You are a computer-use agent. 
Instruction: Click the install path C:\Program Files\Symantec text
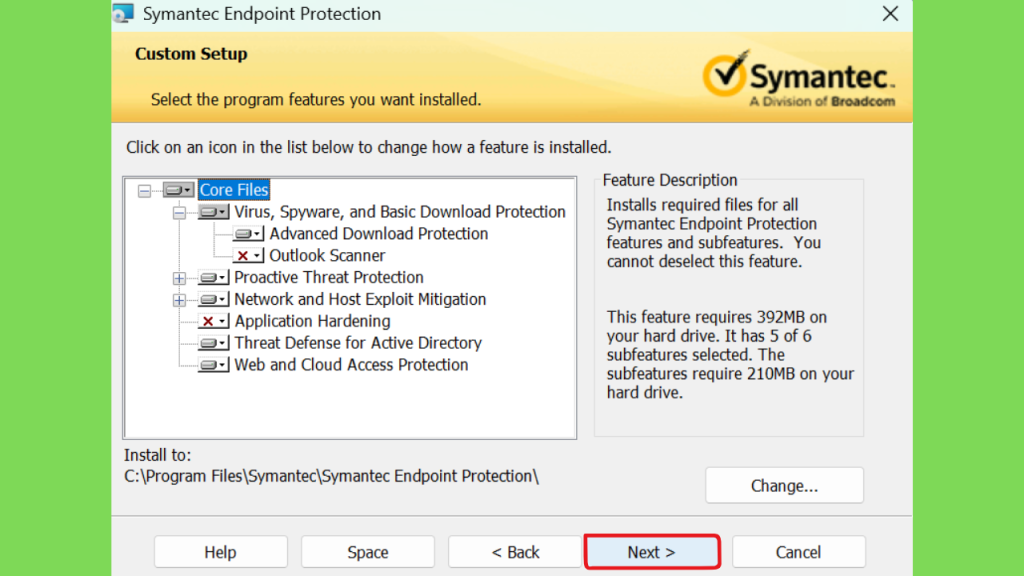[331, 476]
